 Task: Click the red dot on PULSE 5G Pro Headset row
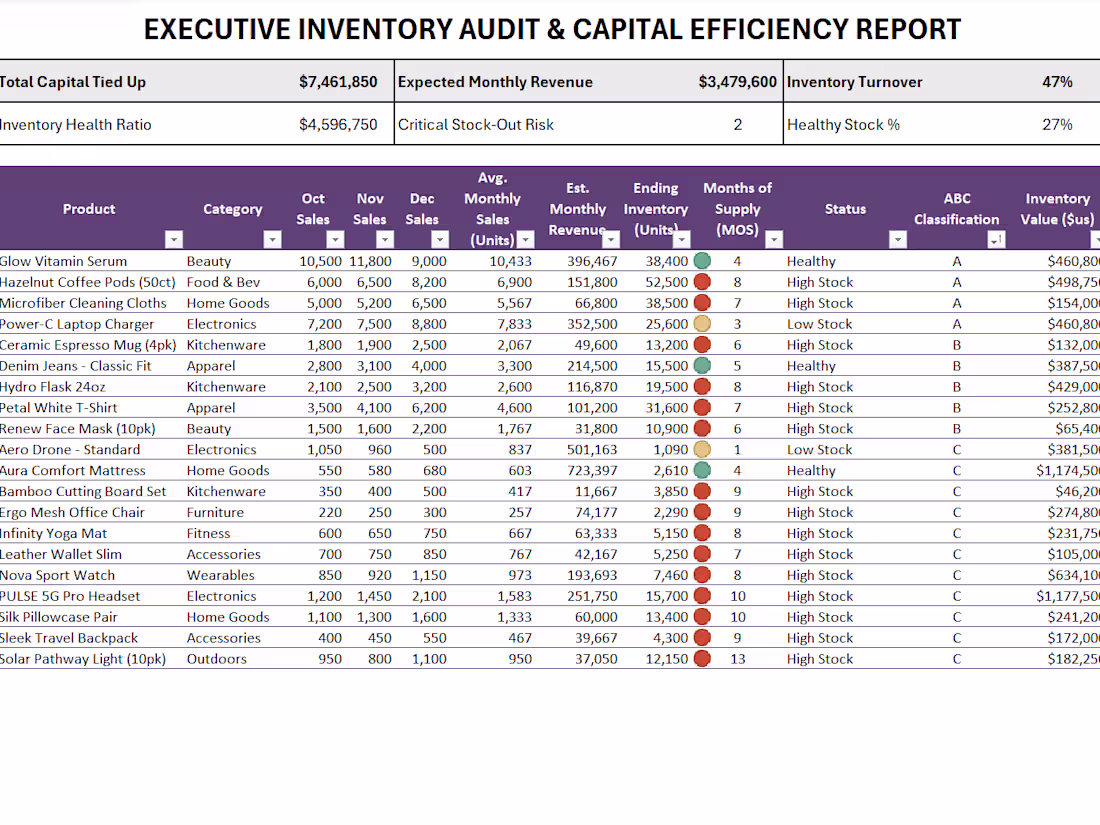702,596
